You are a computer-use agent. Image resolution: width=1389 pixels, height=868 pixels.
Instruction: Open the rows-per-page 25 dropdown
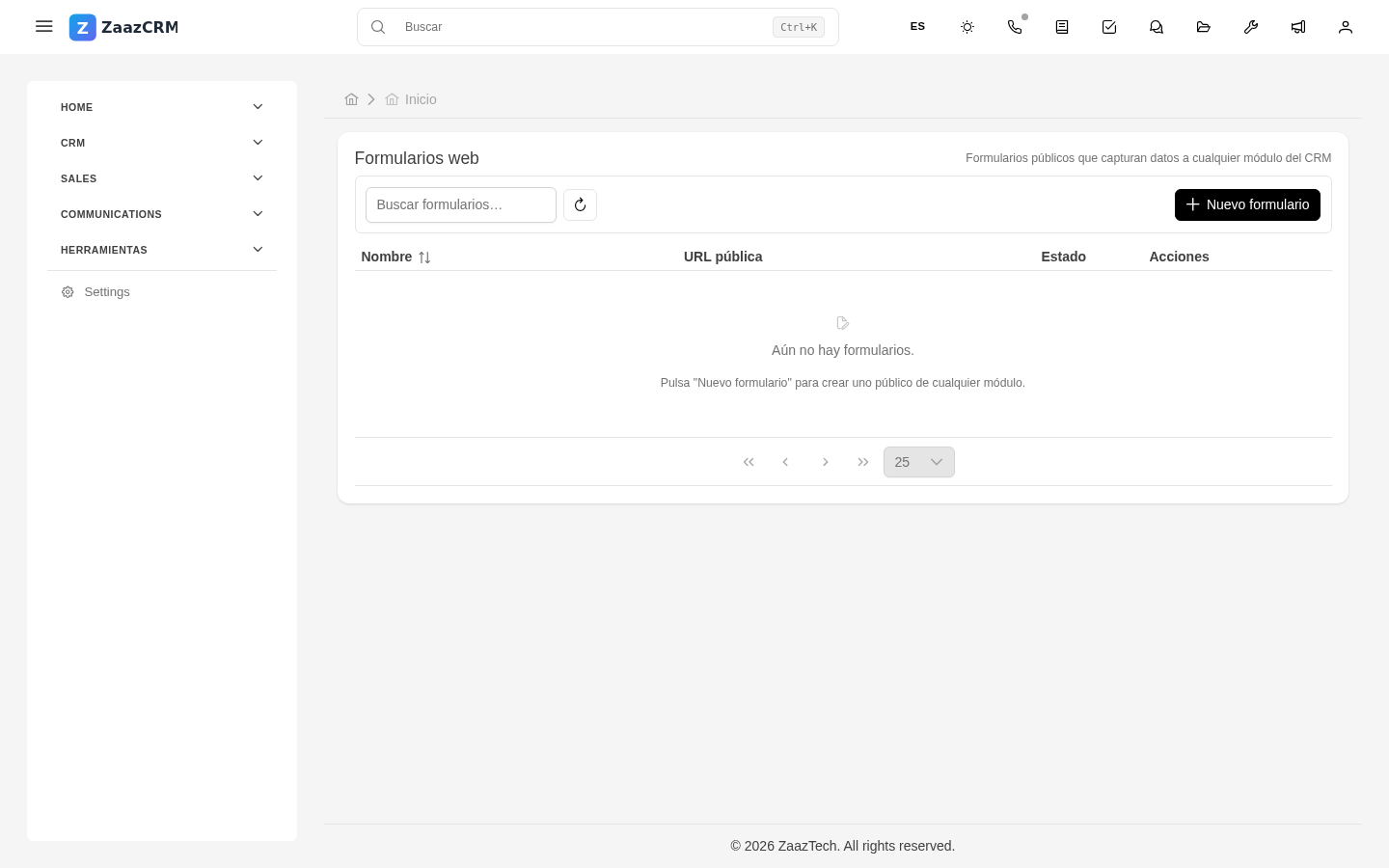[919, 462]
